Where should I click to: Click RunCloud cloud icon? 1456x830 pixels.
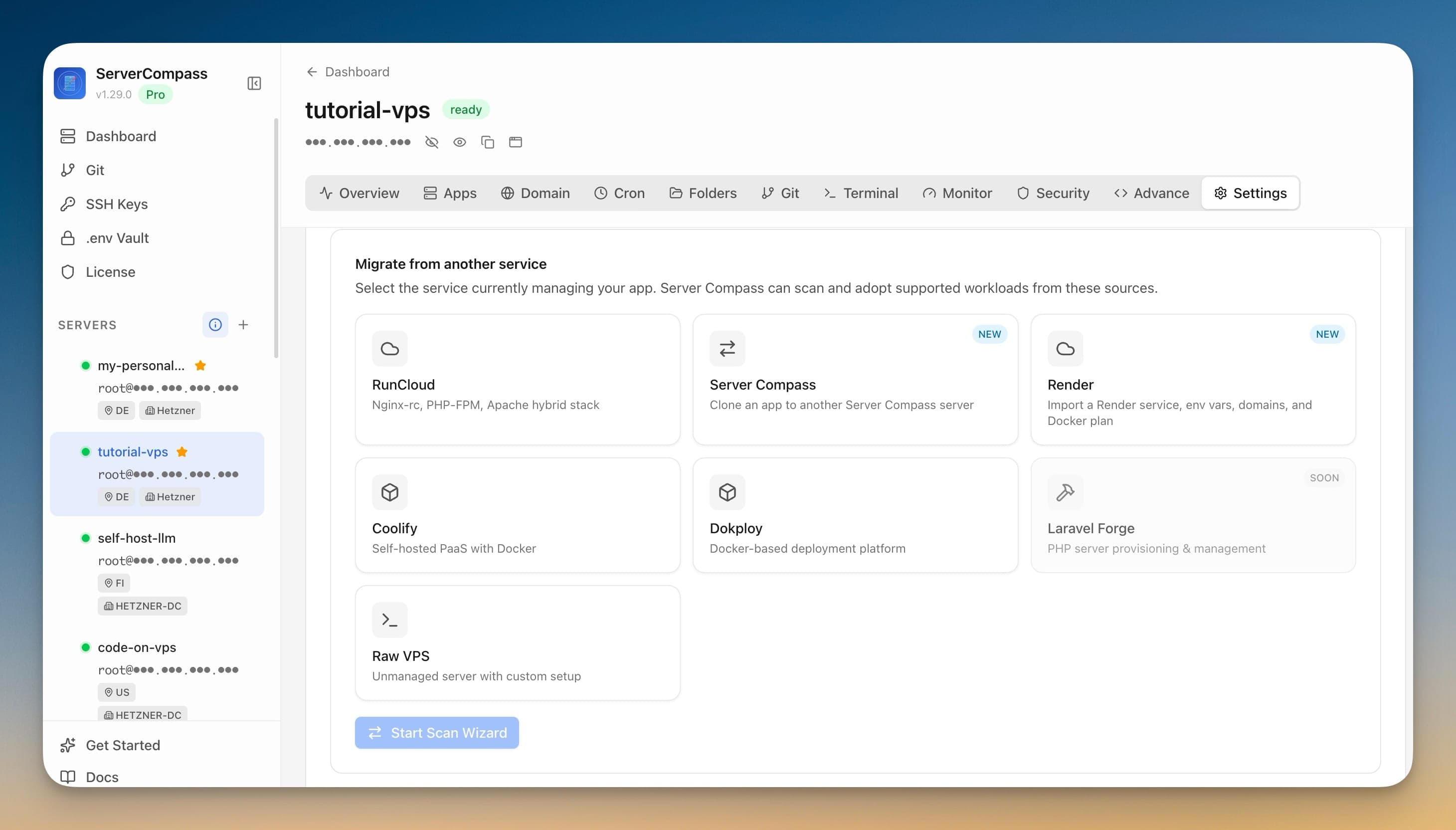pyautogui.click(x=390, y=348)
